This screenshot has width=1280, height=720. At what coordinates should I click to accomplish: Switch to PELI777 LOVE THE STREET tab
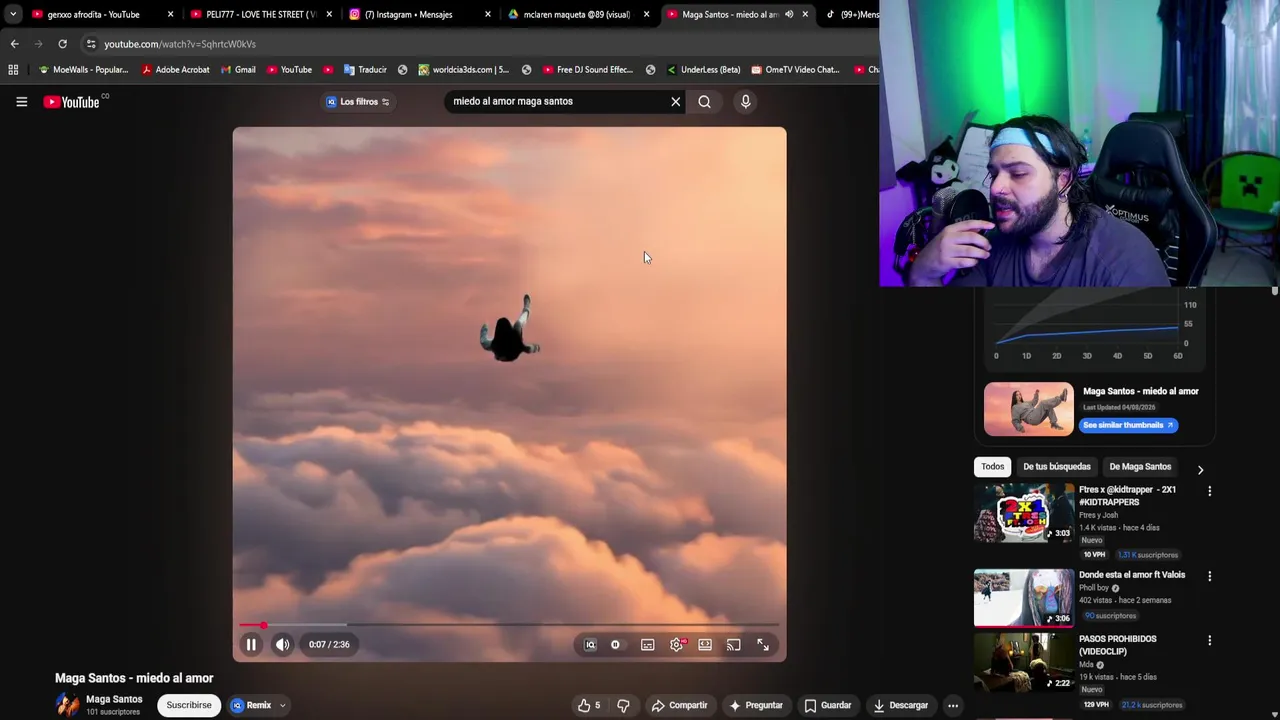(x=259, y=14)
